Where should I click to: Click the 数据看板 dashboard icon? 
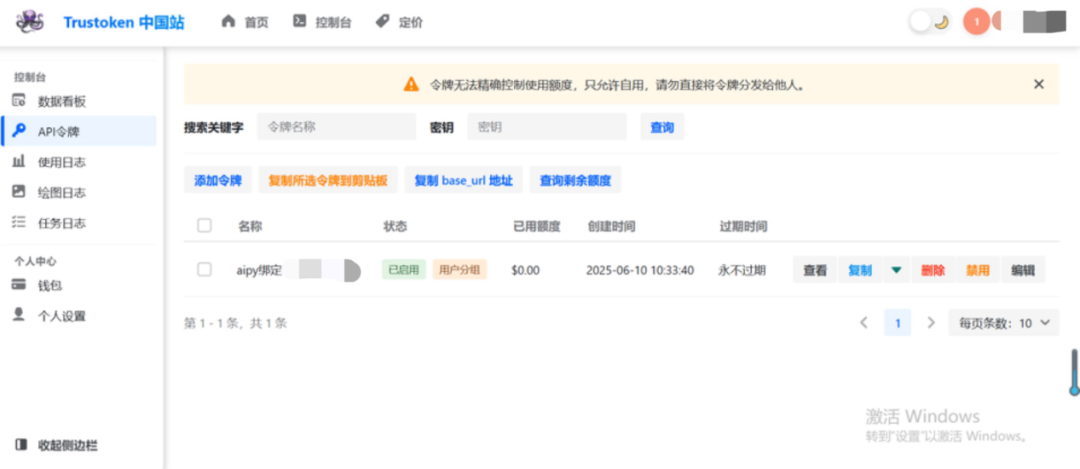pos(19,101)
